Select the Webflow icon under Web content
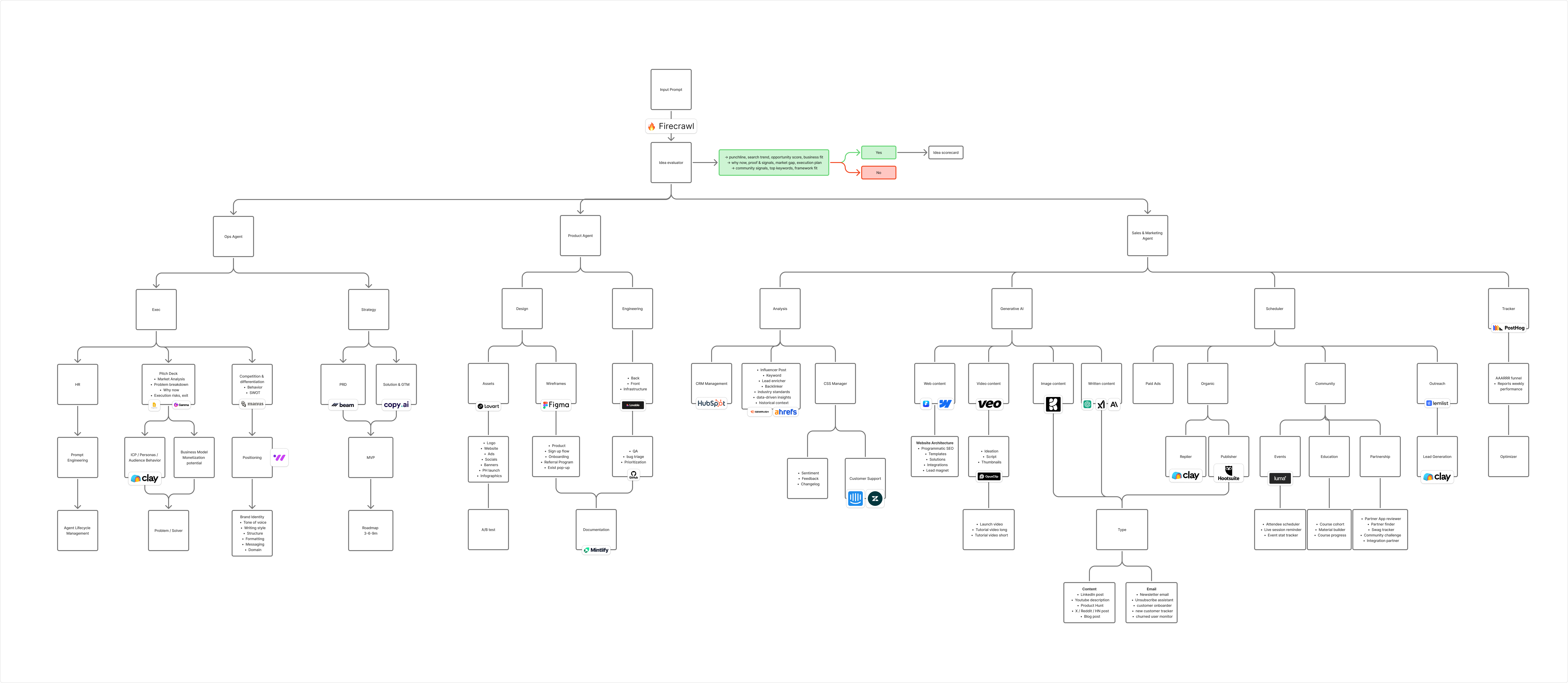Screen dimensions: 1568x683 [x=945, y=404]
